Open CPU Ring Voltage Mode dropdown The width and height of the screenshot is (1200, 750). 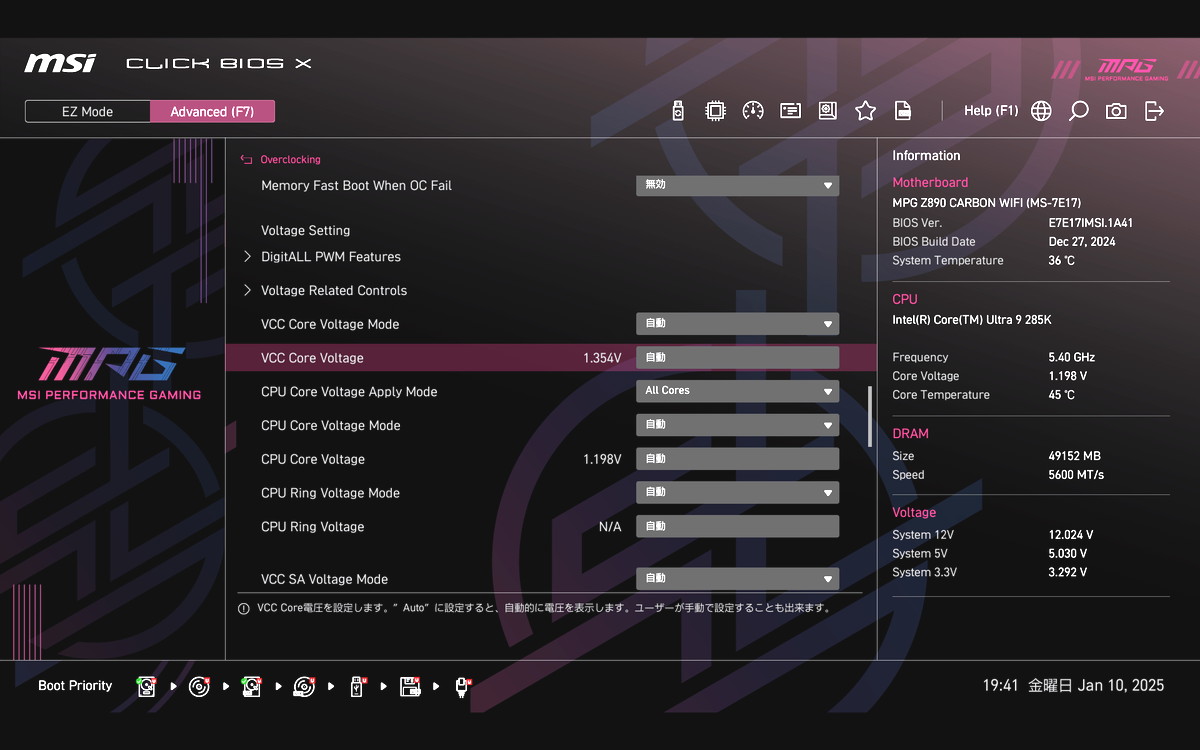(737, 492)
